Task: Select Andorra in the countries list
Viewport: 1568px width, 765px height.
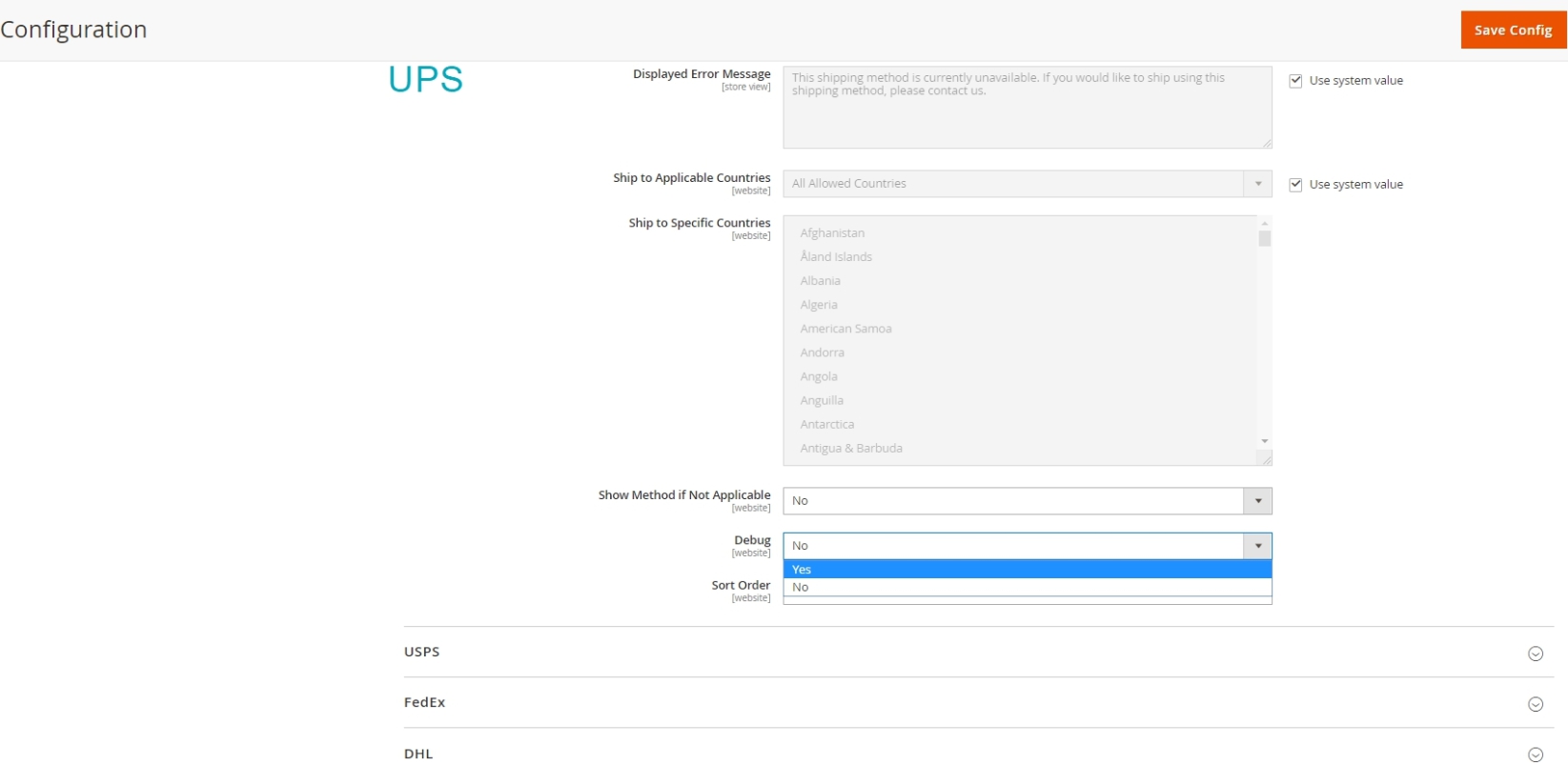Action: tap(822, 352)
